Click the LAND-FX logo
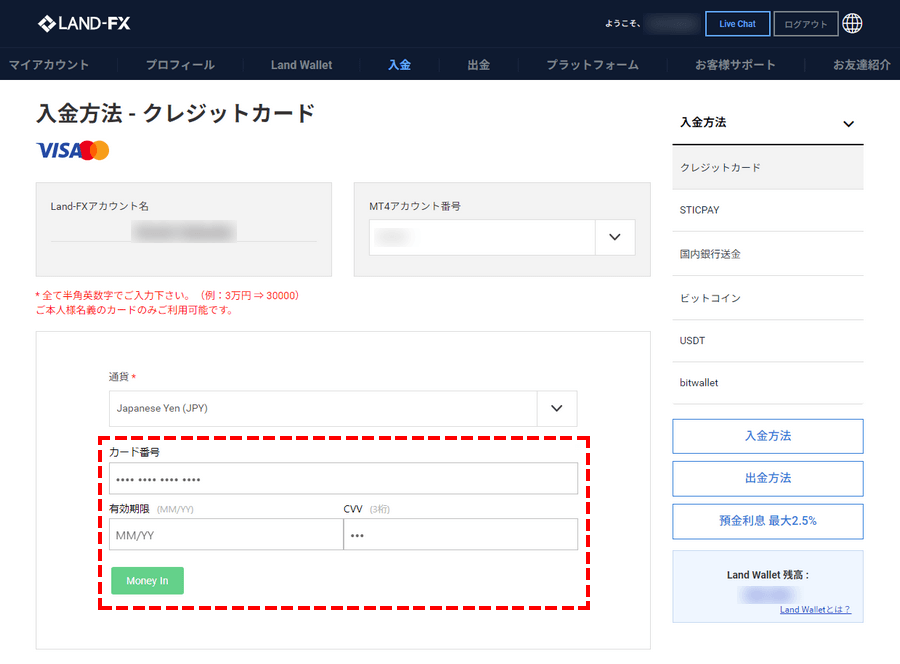Viewport: 900px width, 664px height. click(x=84, y=24)
